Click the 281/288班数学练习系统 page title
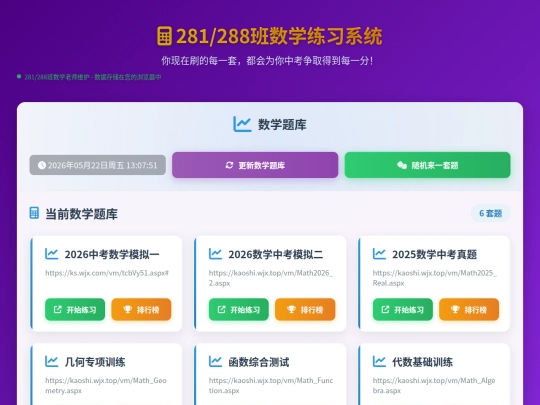This screenshot has height=405, width=540. [x=279, y=36]
